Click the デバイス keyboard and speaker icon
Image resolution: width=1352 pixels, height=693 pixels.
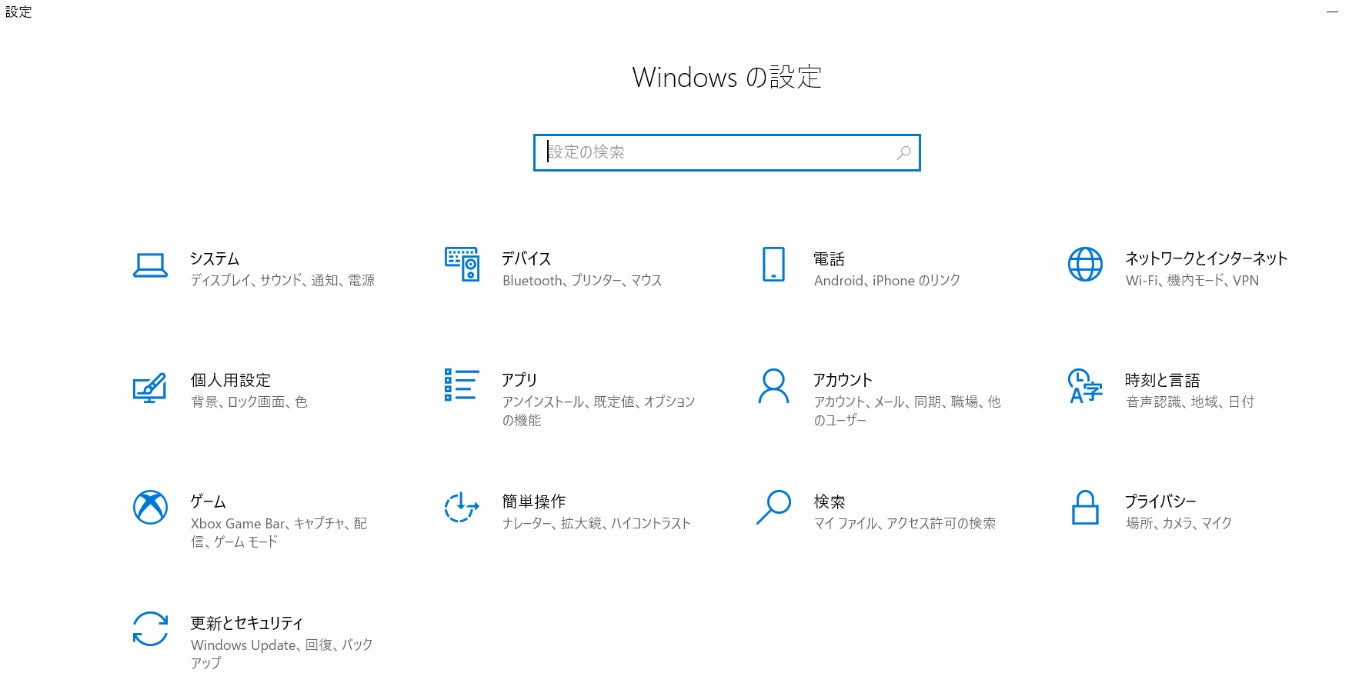[x=462, y=264]
